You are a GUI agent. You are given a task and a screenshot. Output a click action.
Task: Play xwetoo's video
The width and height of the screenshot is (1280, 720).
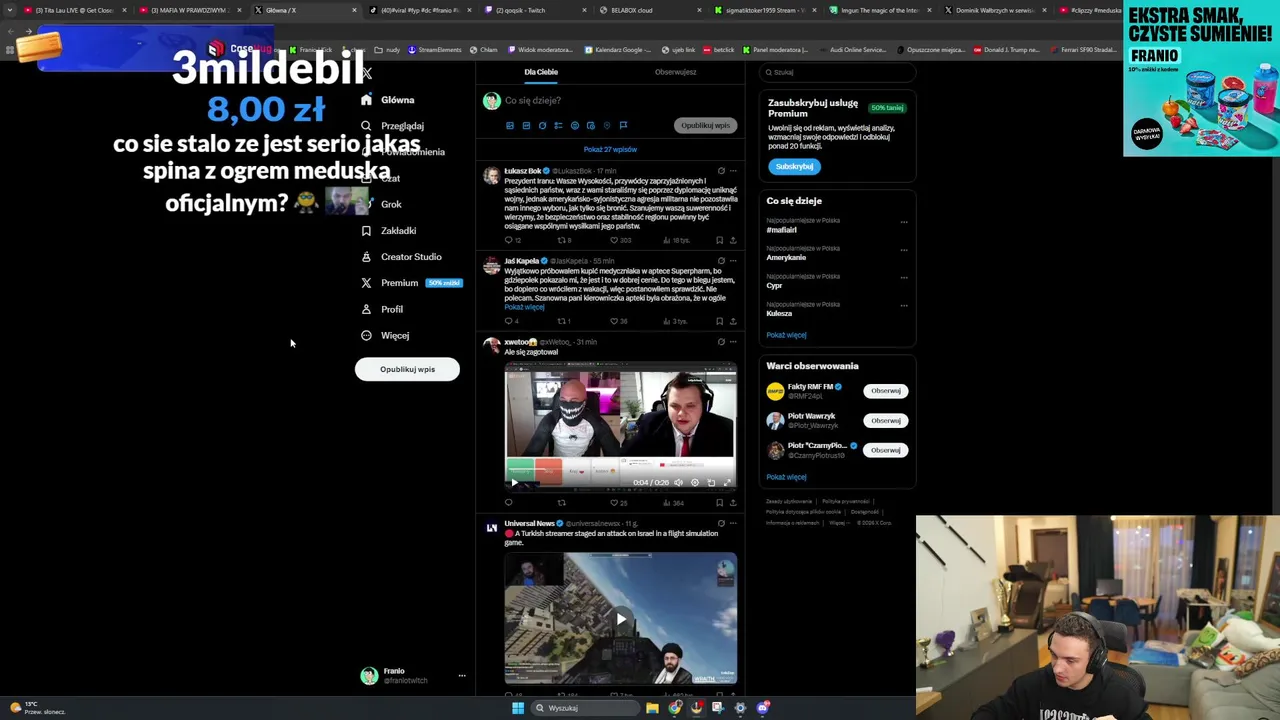514,482
